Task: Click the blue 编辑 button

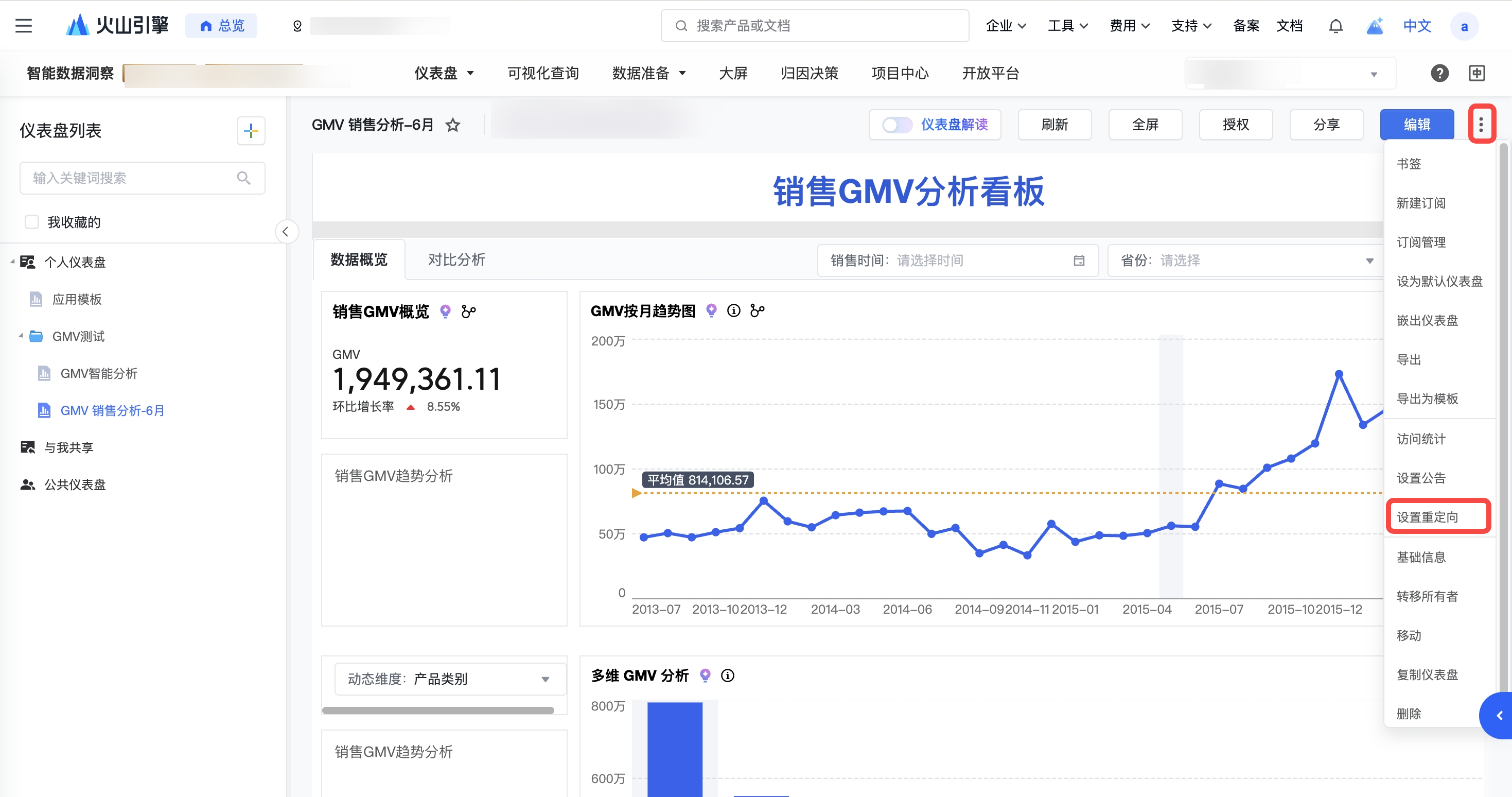Action: coord(1416,125)
